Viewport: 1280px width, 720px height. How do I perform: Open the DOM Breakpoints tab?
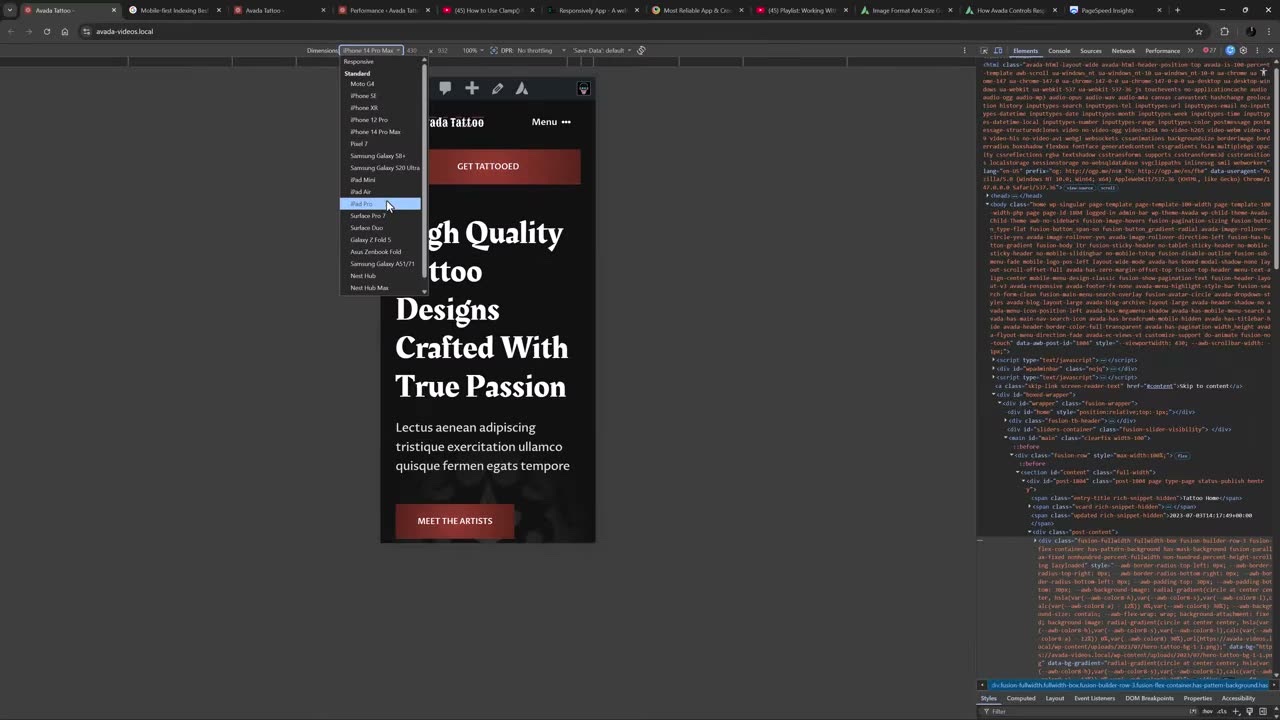[1149, 698]
